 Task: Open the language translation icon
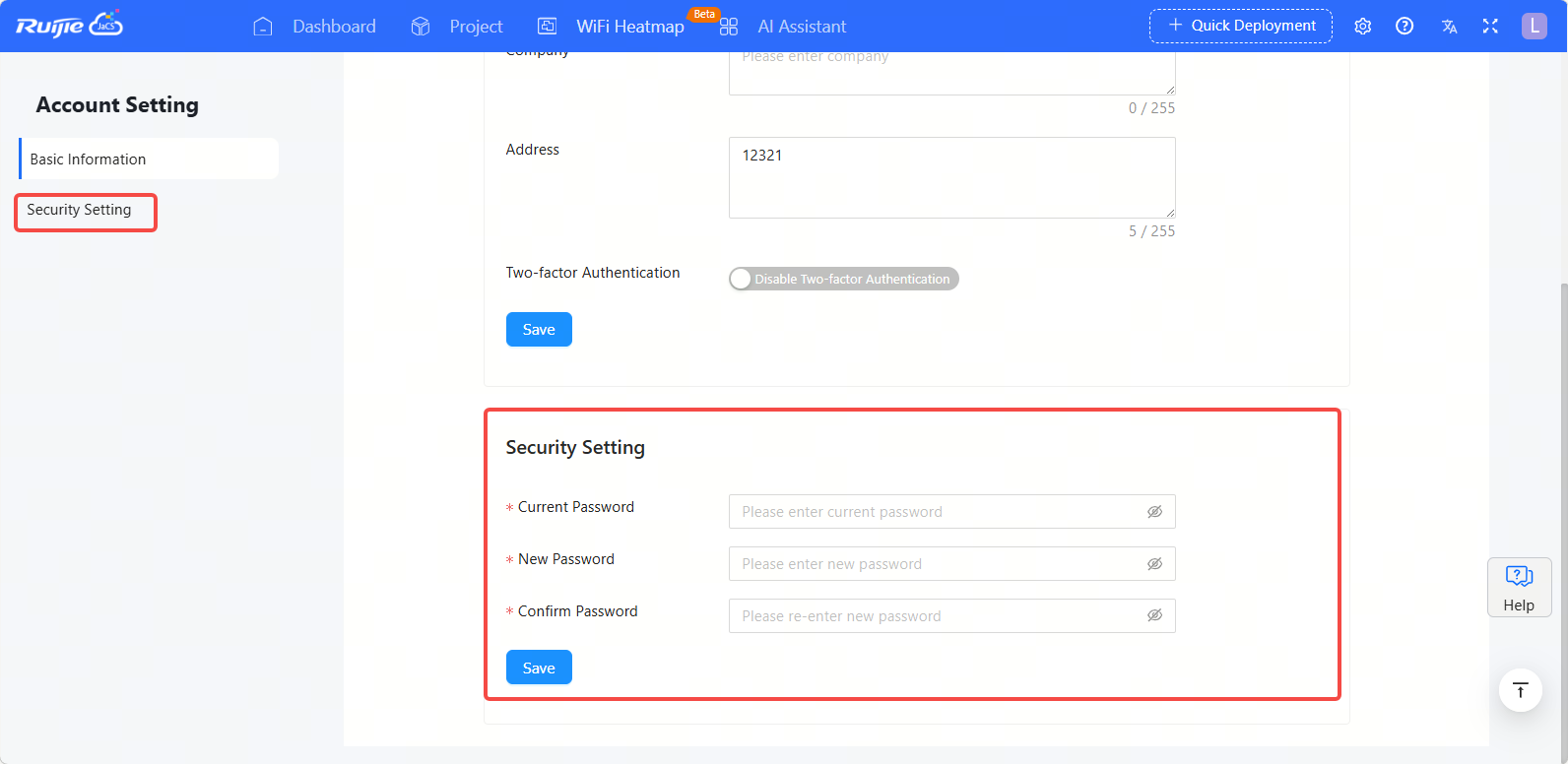pyautogui.click(x=1449, y=27)
